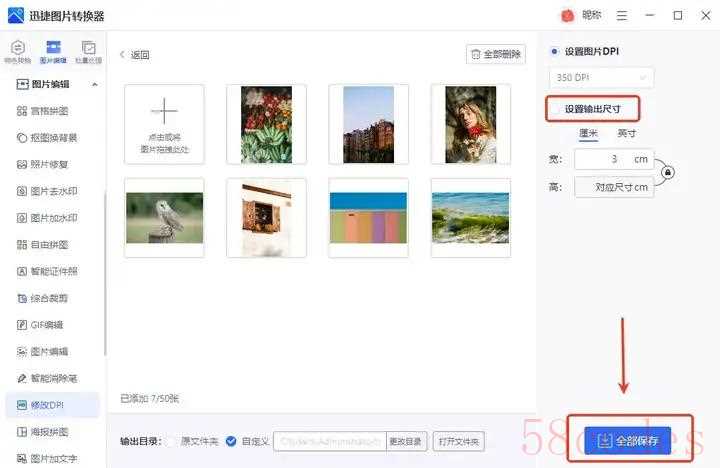
Task: Choose 原文件夹 output radio
Action: point(170,441)
